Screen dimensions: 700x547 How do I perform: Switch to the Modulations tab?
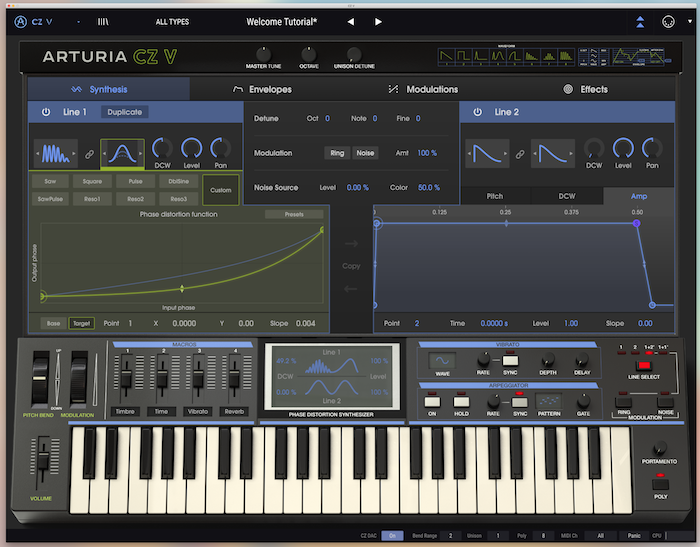(x=423, y=89)
